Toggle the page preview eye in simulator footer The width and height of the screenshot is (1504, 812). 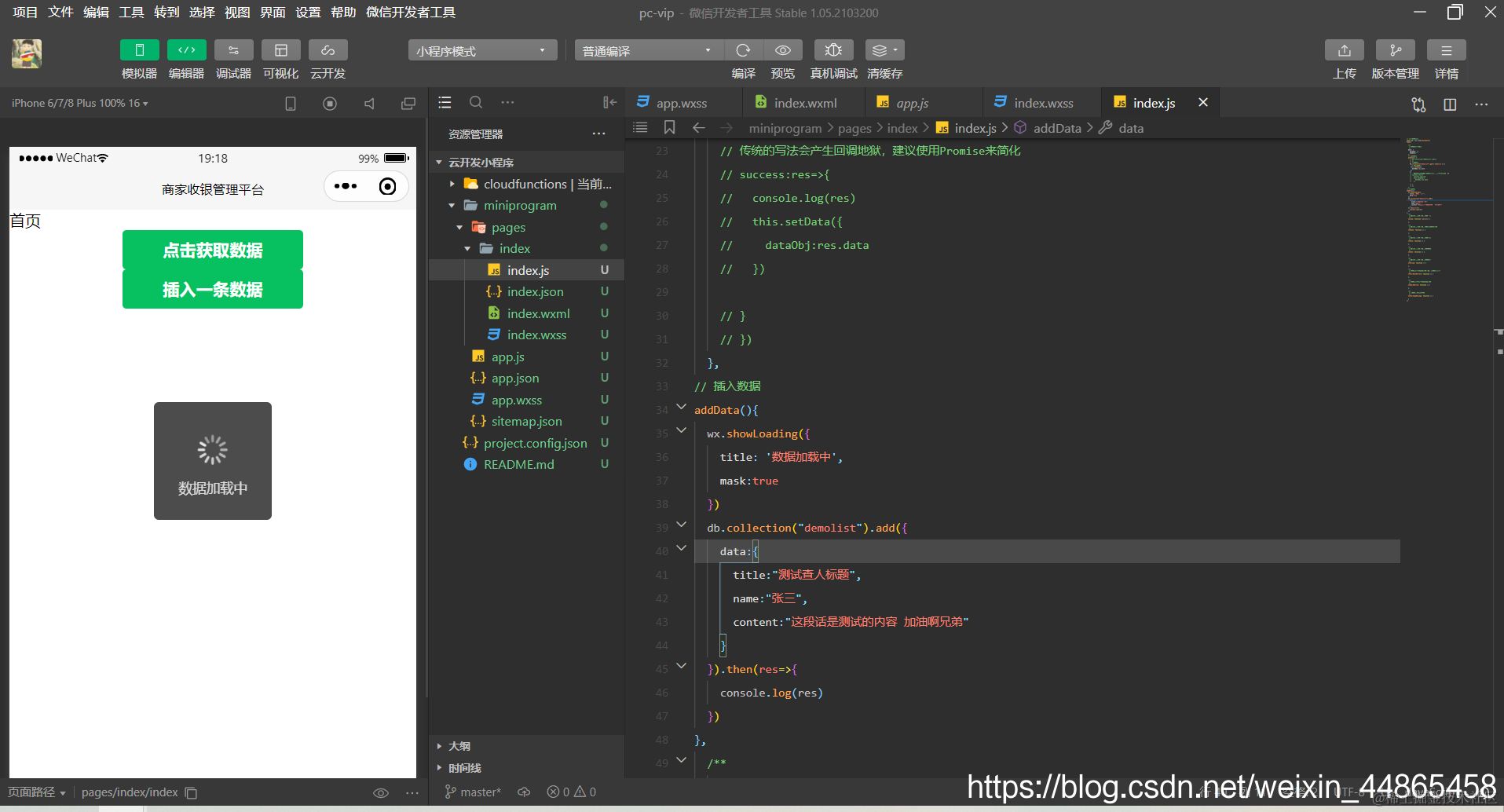[x=381, y=793]
